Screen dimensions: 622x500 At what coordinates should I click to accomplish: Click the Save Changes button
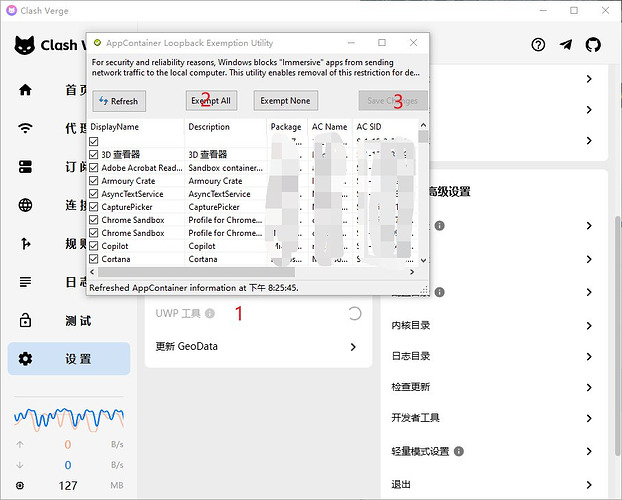(x=392, y=101)
